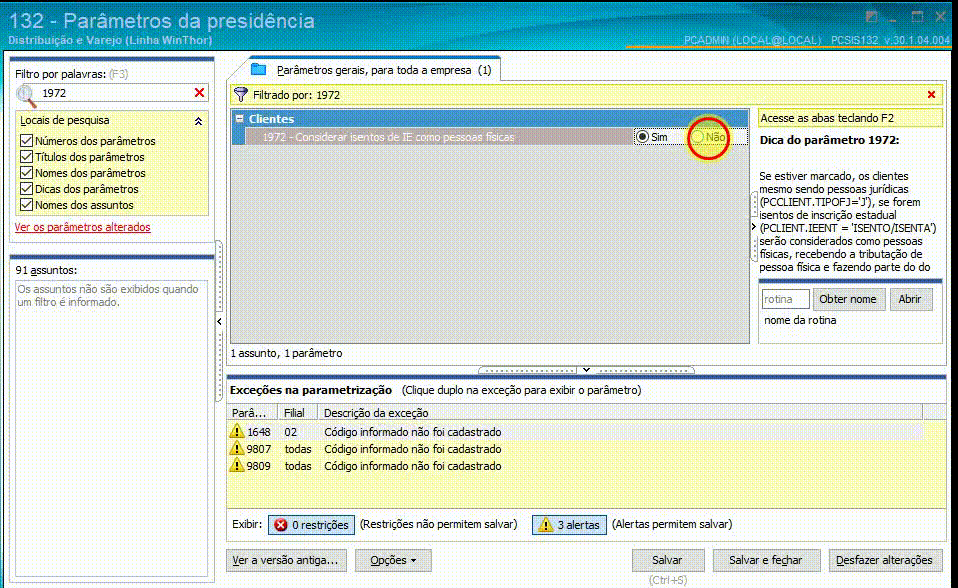958x588 pixels.
Task: Click the 'Abrir' button
Action: [910, 299]
